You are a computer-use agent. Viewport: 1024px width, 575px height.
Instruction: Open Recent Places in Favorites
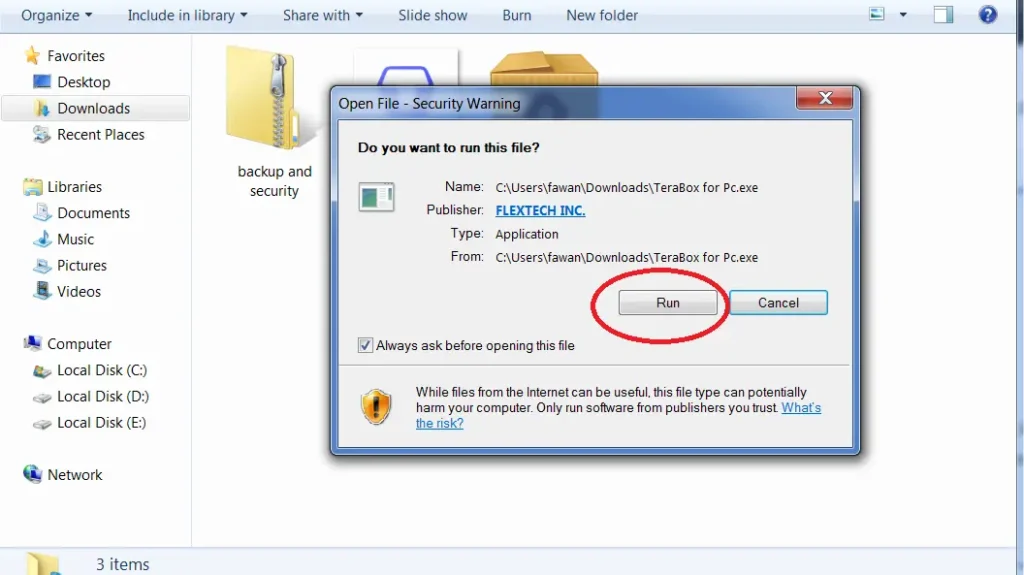[x=101, y=134]
